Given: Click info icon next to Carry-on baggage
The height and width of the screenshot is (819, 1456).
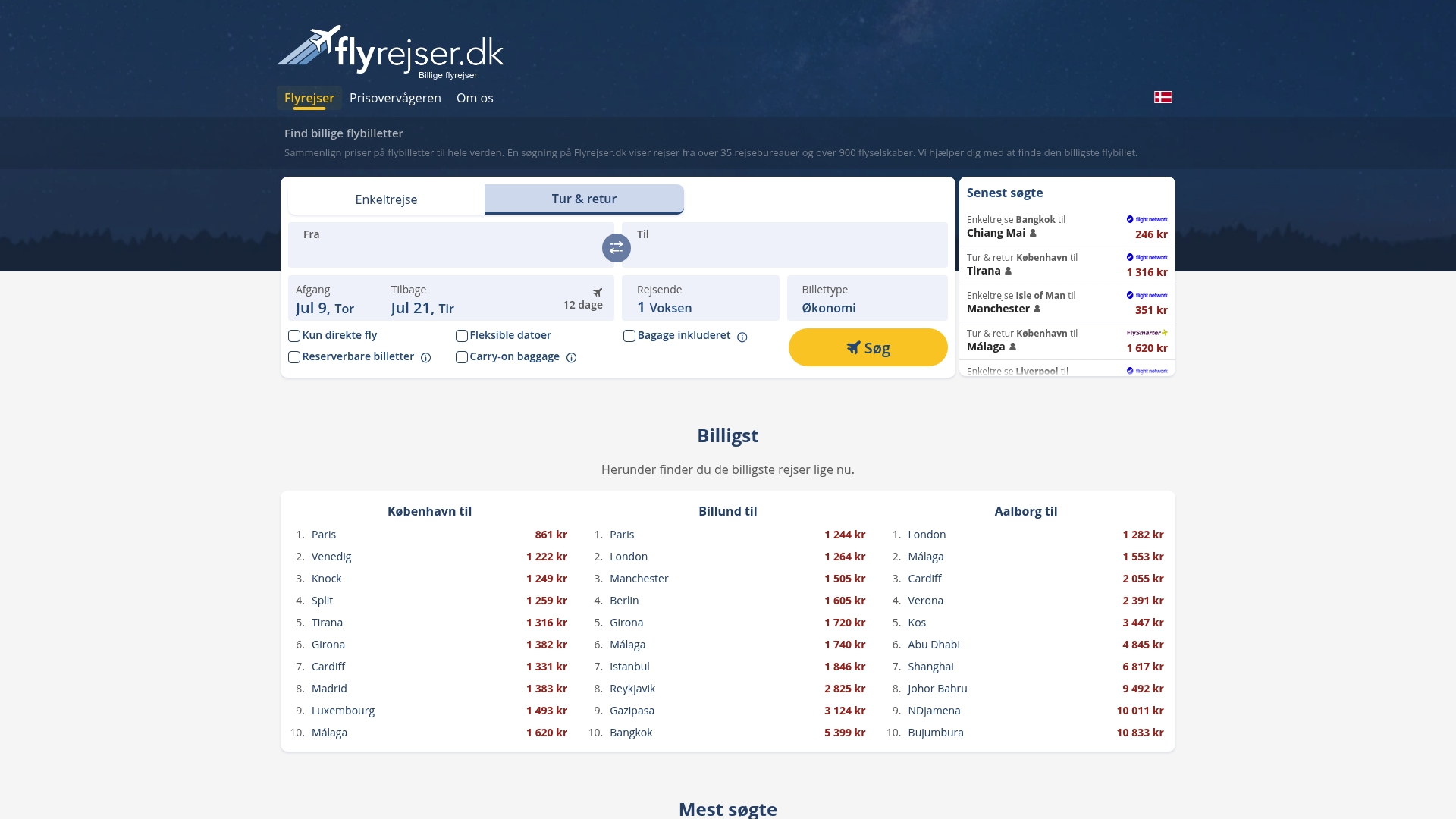Looking at the screenshot, I should pos(572,358).
